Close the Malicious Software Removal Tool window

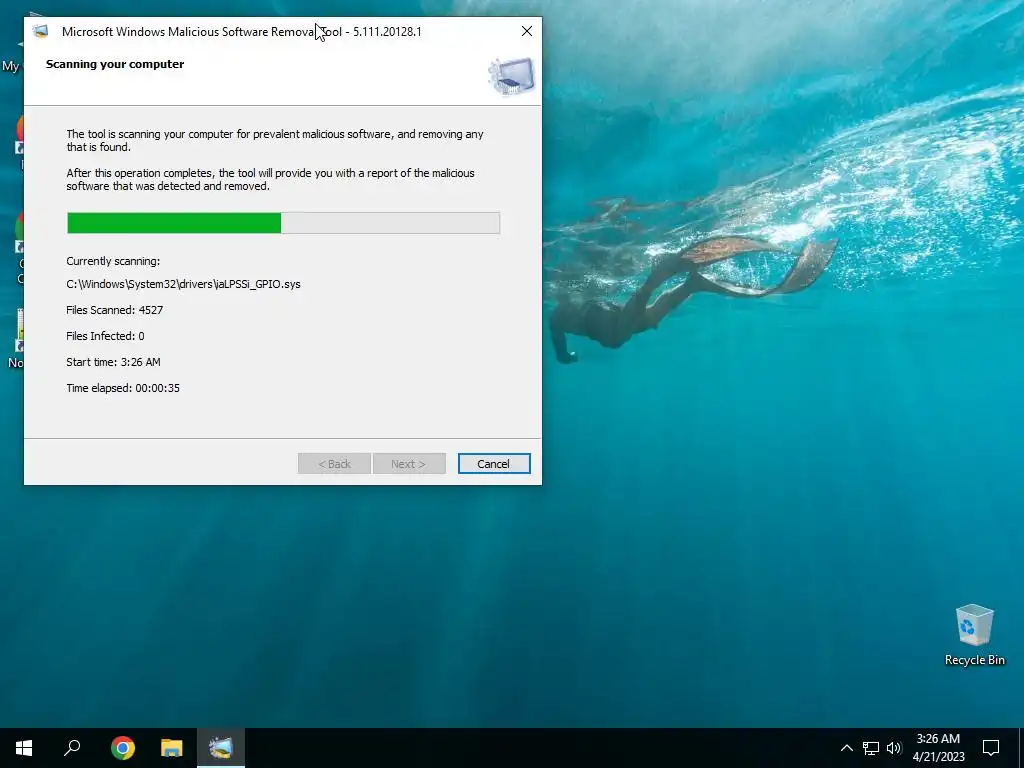tap(526, 31)
